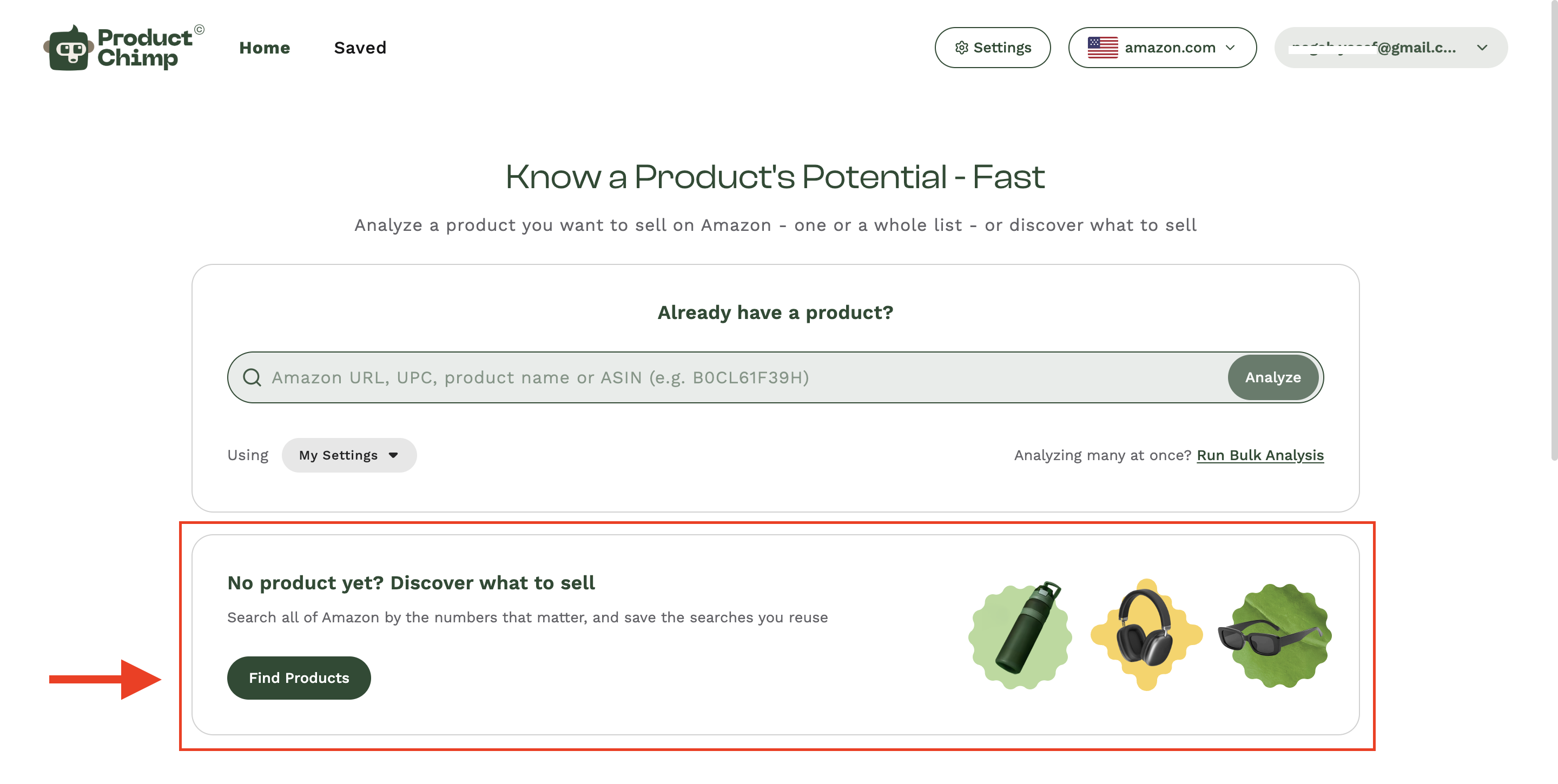
Task: Click the Product Chimp monkey logo
Action: pos(68,48)
